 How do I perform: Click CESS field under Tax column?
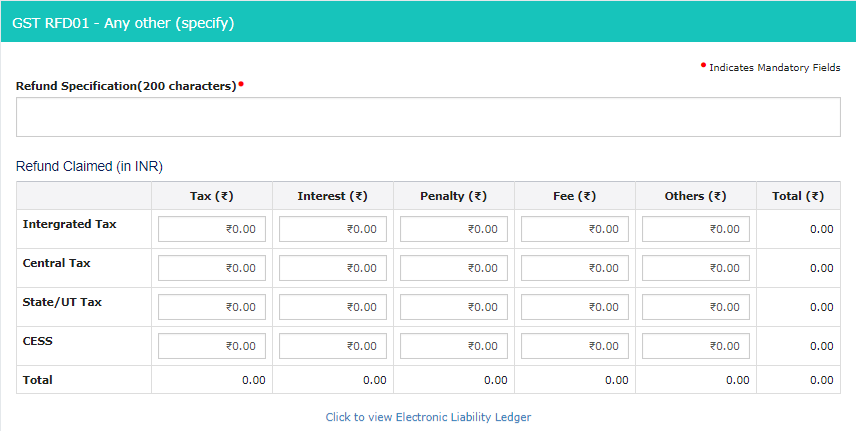[x=212, y=346]
